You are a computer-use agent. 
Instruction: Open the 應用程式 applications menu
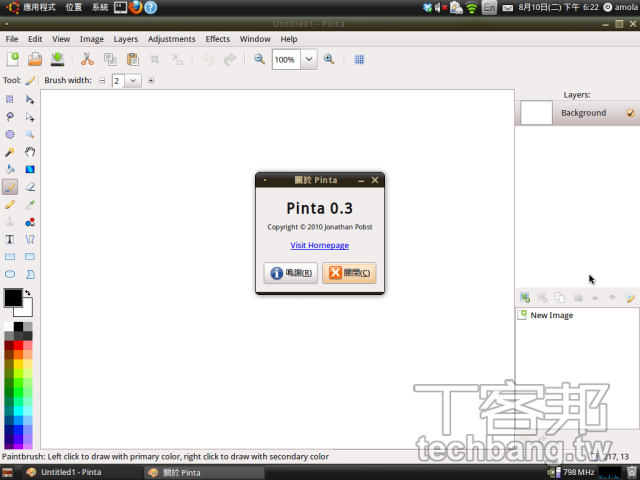(39, 7)
